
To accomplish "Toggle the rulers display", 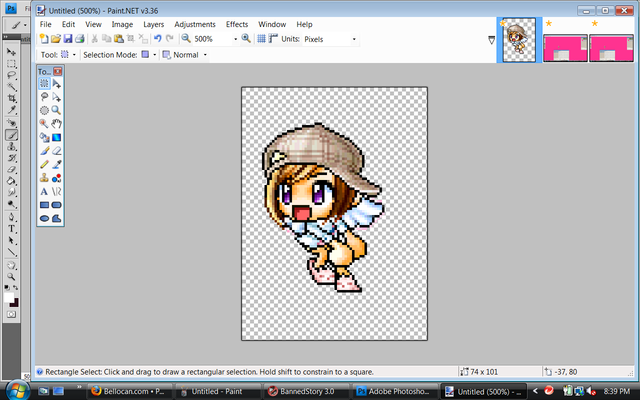I will 273,39.
